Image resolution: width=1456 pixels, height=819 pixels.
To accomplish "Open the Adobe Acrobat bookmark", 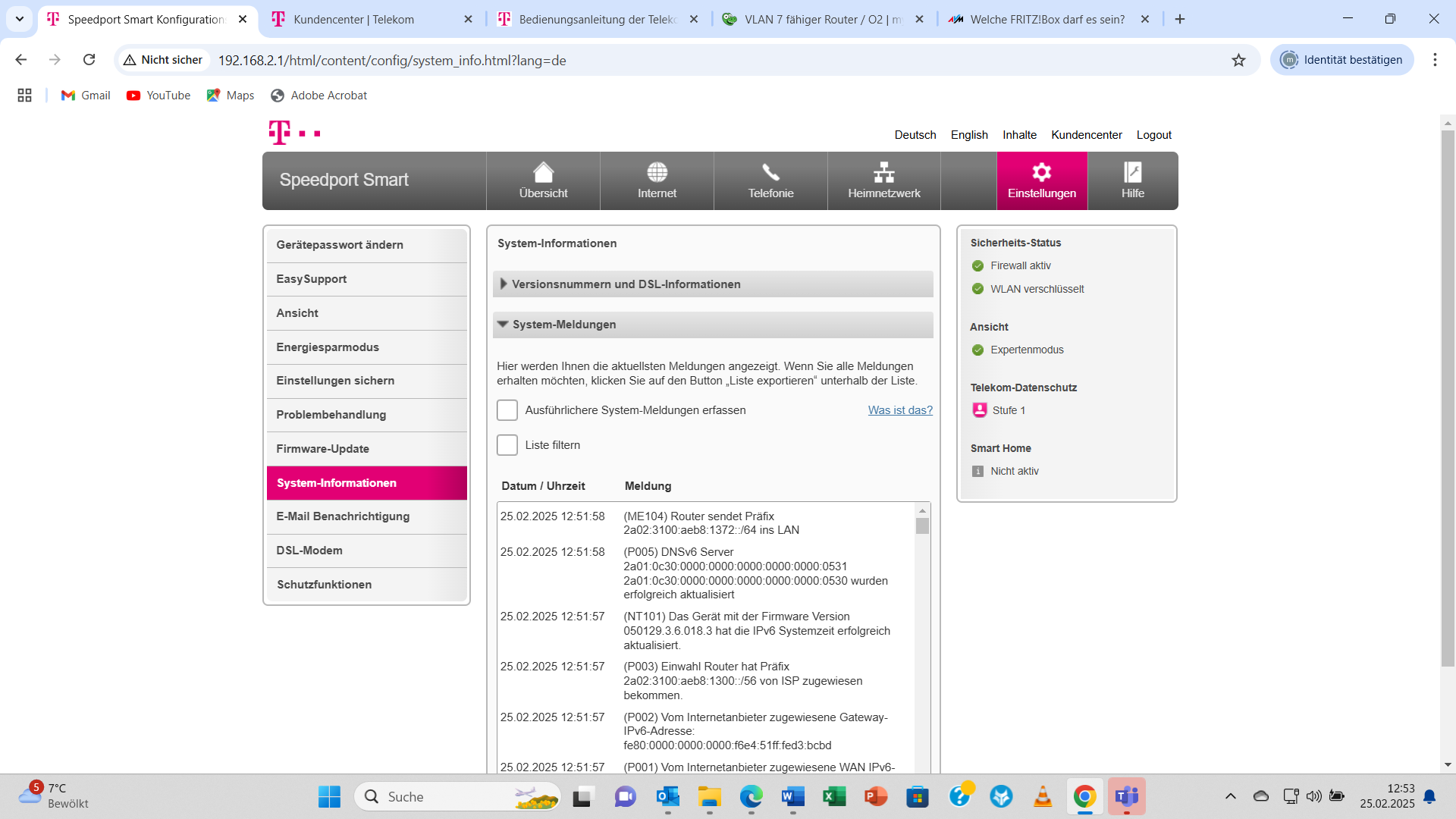I will [x=319, y=95].
